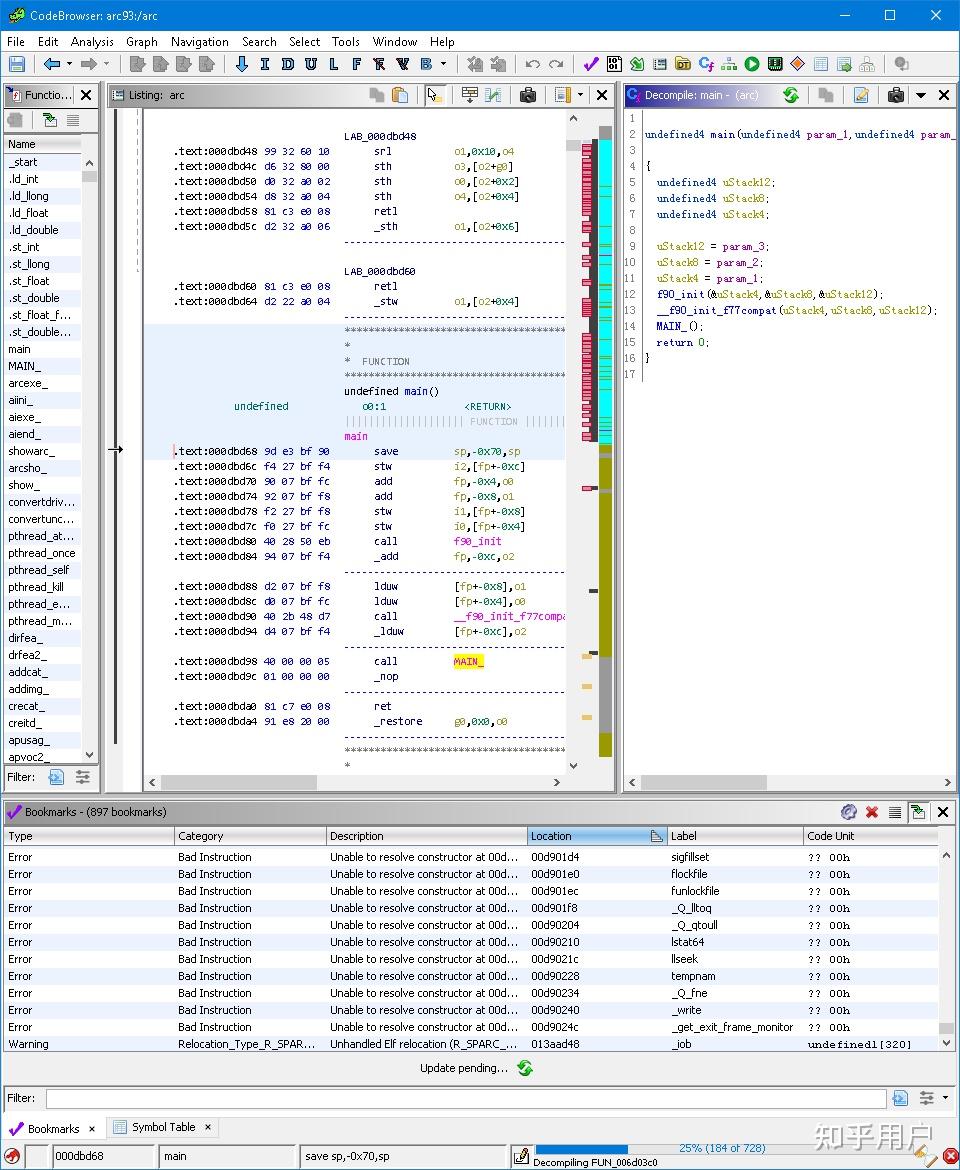Open the Analysis menu
960x1170 pixels.
(x=92, y=42)
